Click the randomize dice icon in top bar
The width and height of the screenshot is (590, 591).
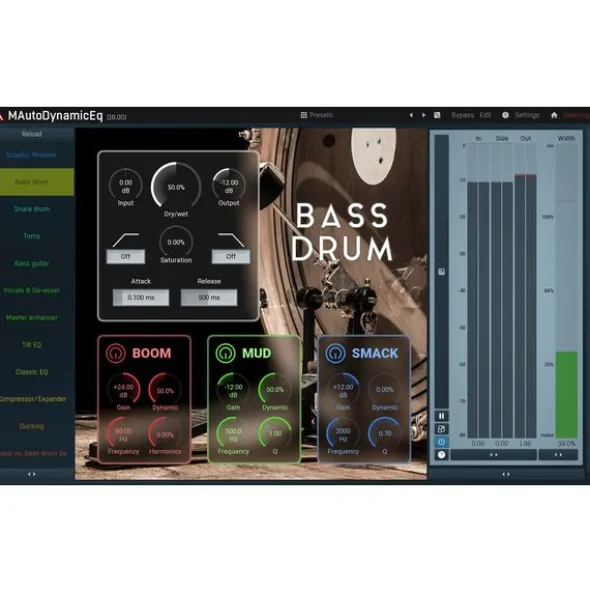pos(437,115)
